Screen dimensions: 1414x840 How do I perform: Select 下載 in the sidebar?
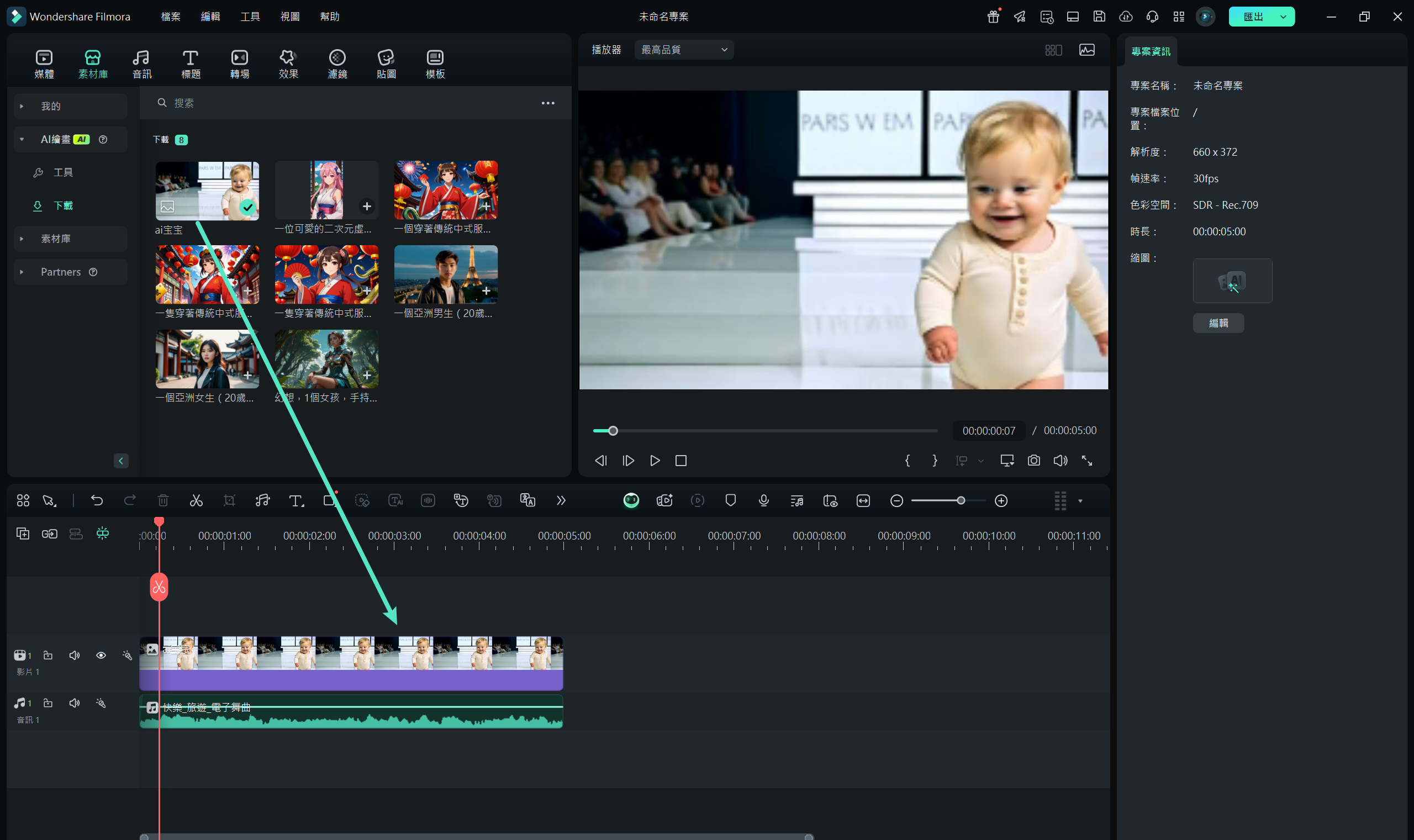[63, 205]
